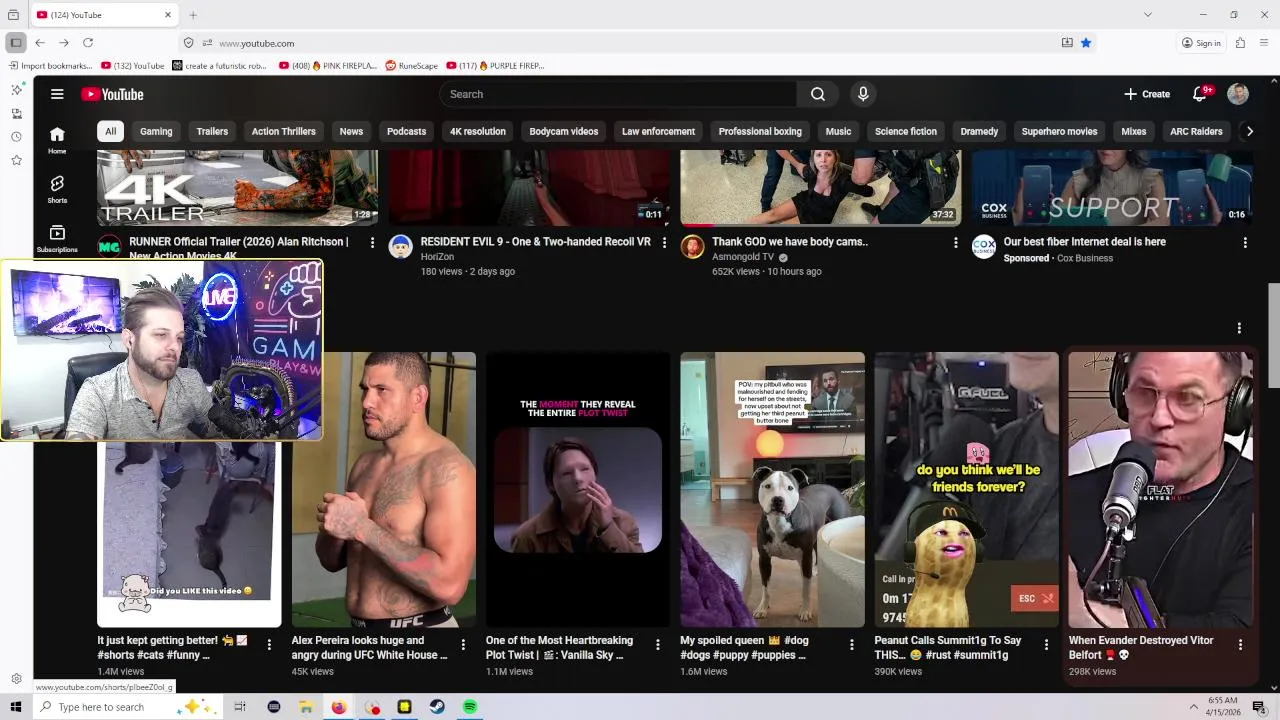Open YouTube notifications bell

(1200, 94)
